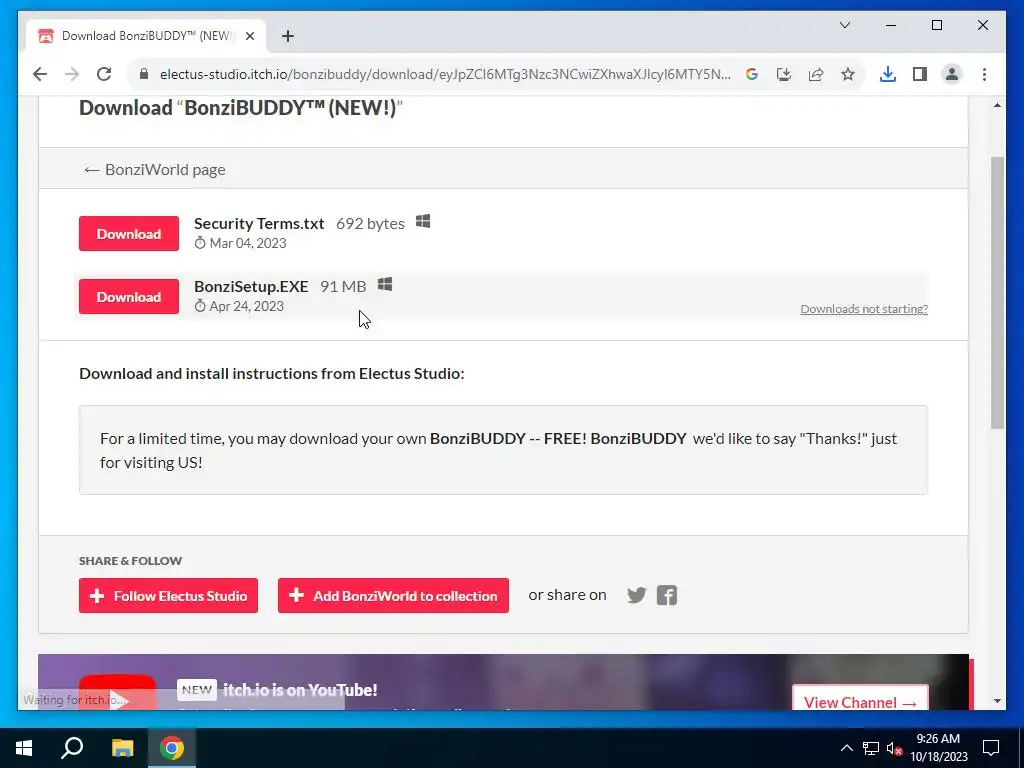The width and height of the screenshot is (1024, 768).
Task: Reload the page with refresh icon
Action: point(104,74)
